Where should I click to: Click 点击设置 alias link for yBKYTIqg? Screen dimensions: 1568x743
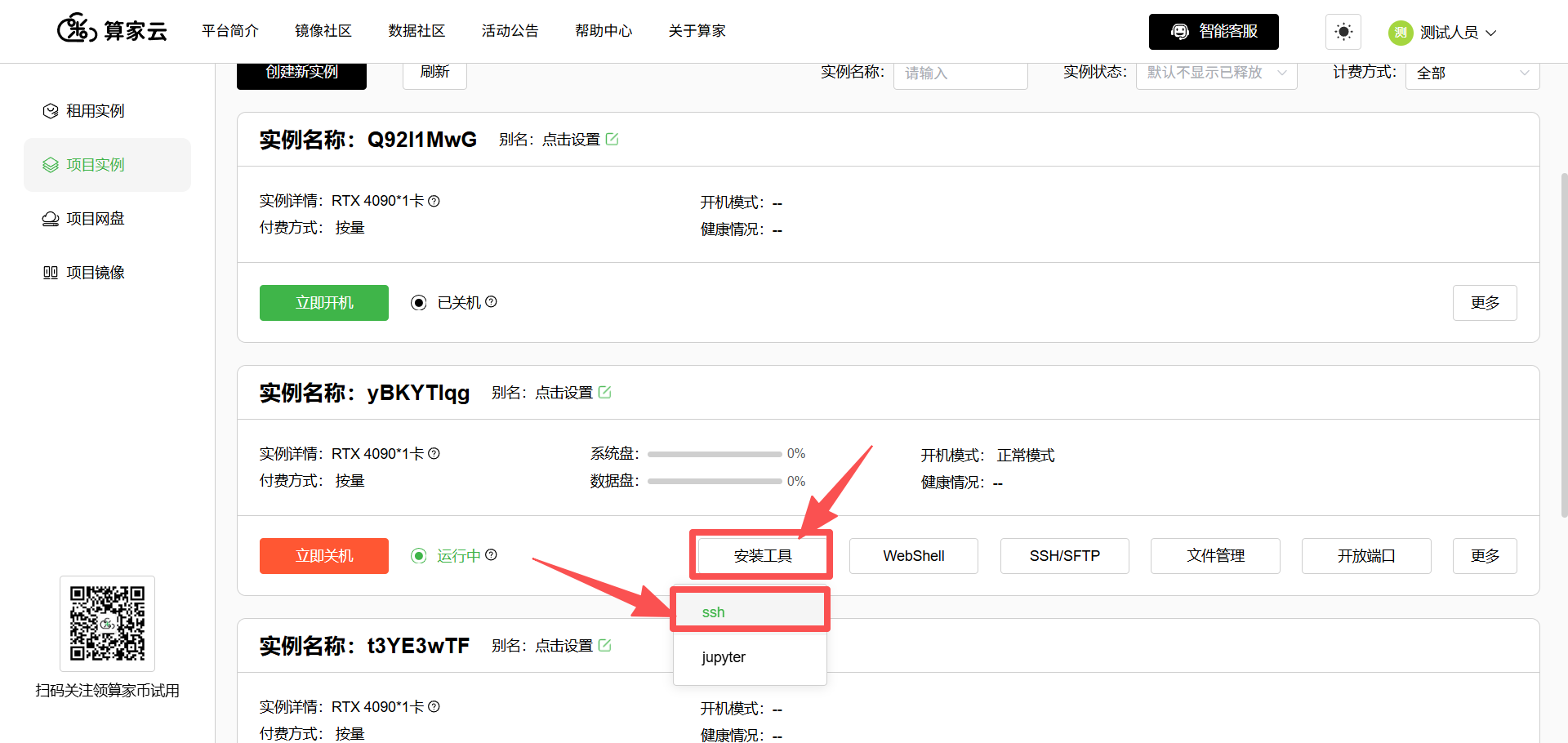pyautogui.click(x=563, y=393)
